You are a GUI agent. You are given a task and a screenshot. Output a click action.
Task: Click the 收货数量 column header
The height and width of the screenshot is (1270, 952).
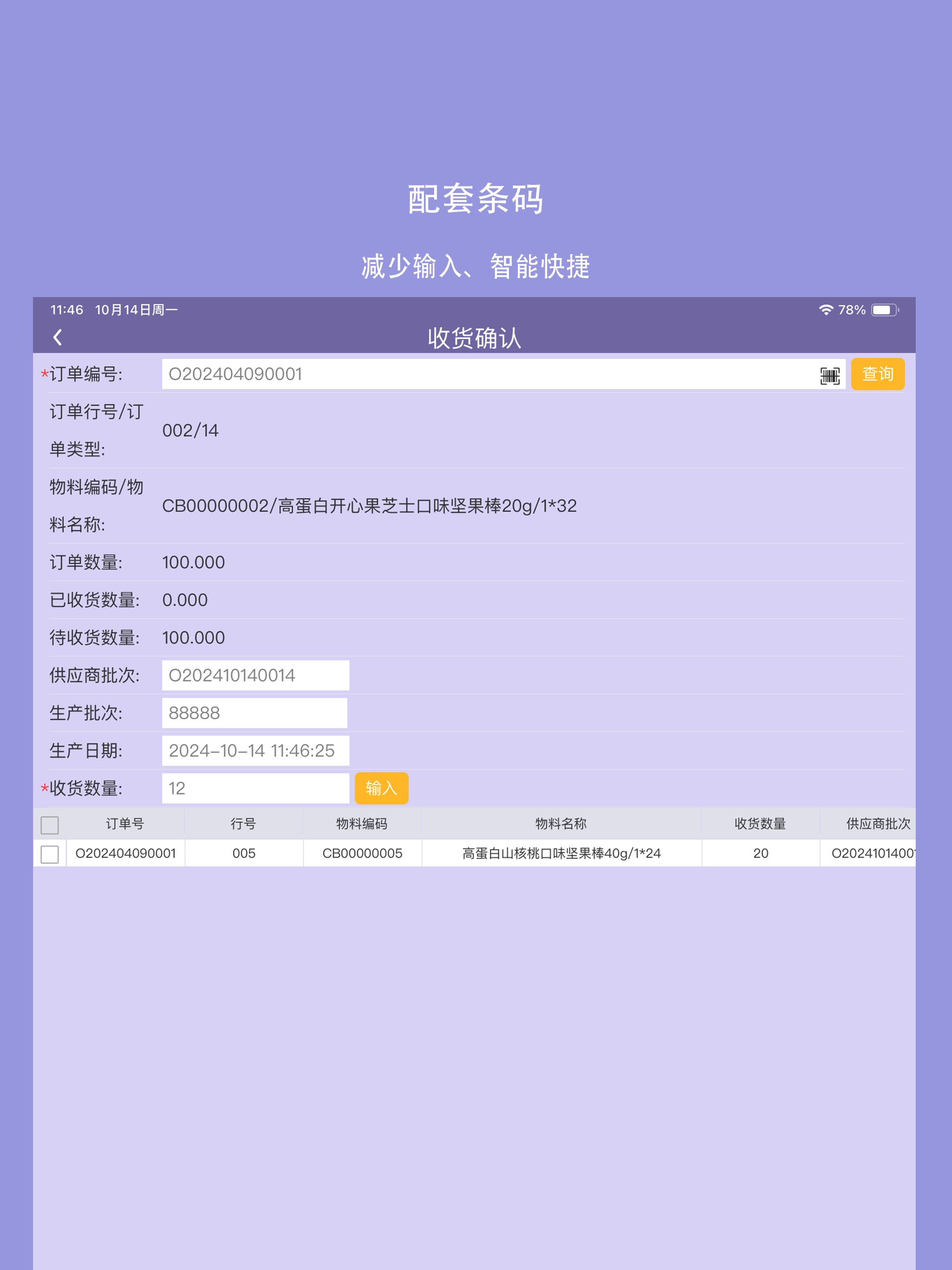coord(760,823)
